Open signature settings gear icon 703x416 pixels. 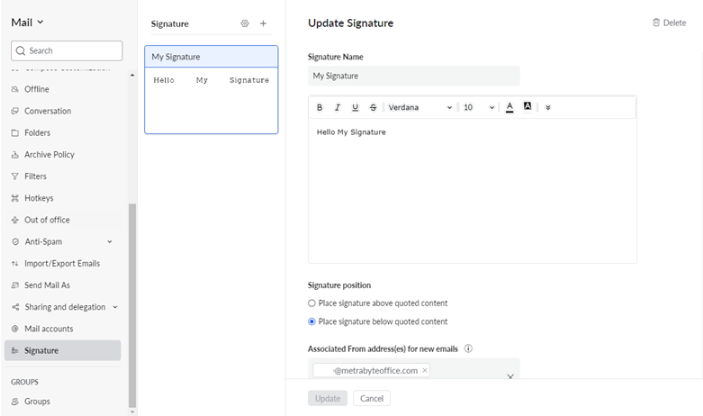click(x=244, y=23)
